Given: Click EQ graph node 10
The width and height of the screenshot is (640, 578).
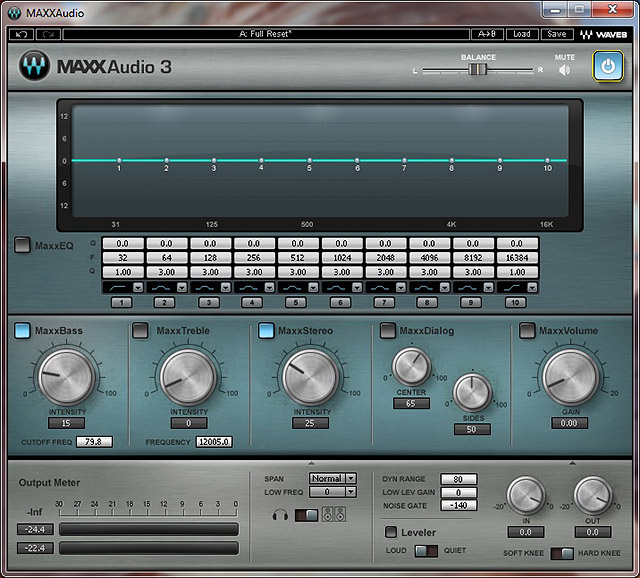Looking at the screenshot, I should [547, 160].
